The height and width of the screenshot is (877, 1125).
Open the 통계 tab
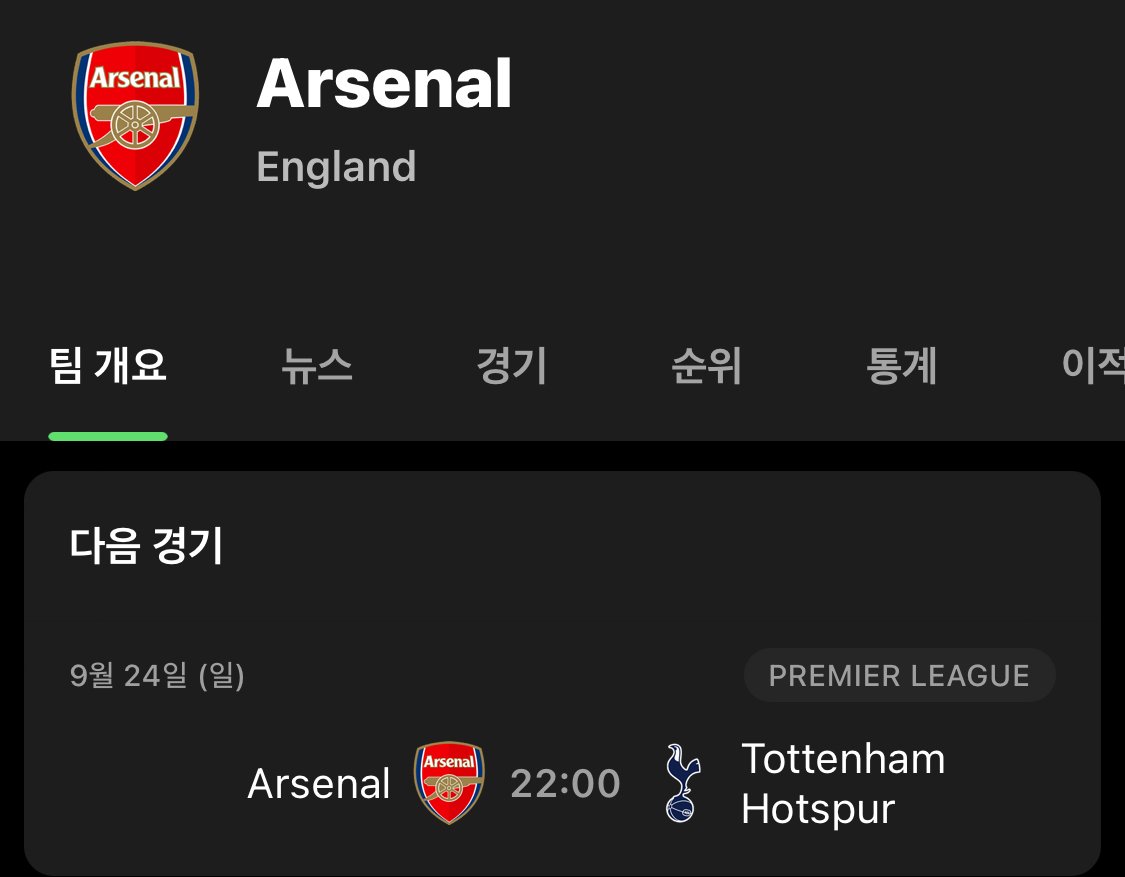click(901, 365)
